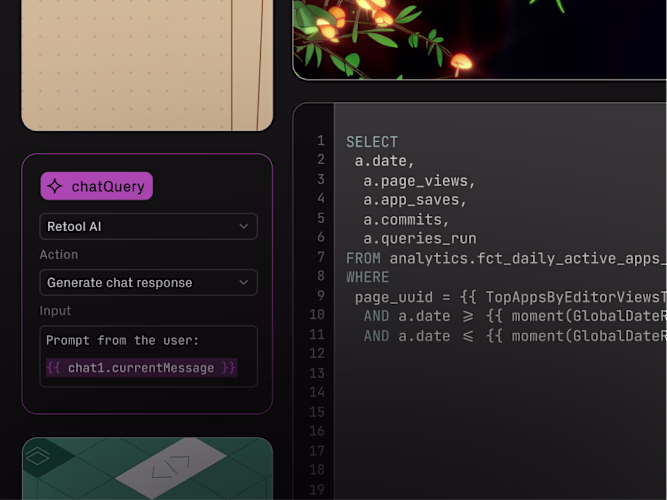Click moment(GlobalDateR expression on line 11

[x=589, y=336]
